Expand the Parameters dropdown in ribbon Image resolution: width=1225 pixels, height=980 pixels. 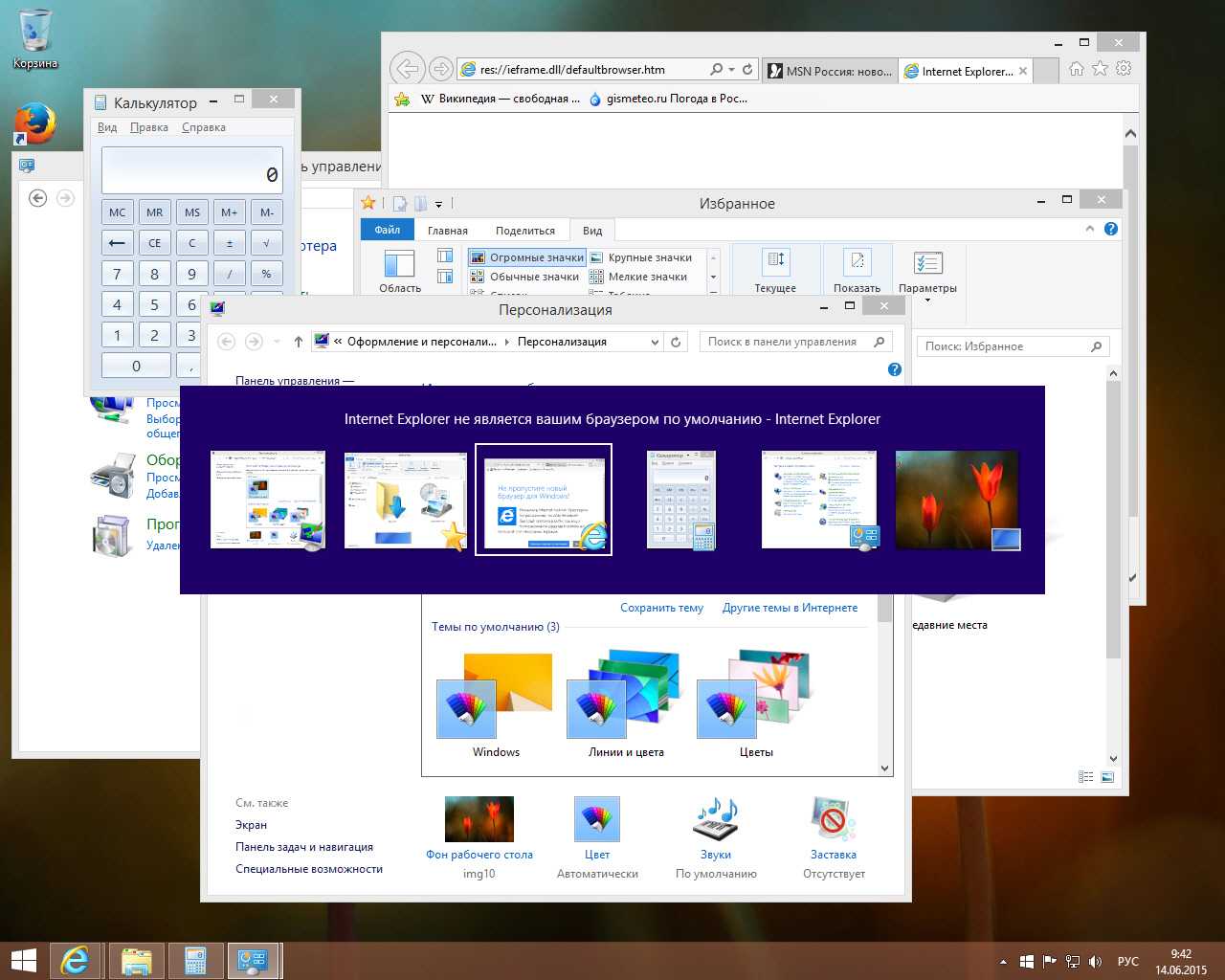click(927, 300)
